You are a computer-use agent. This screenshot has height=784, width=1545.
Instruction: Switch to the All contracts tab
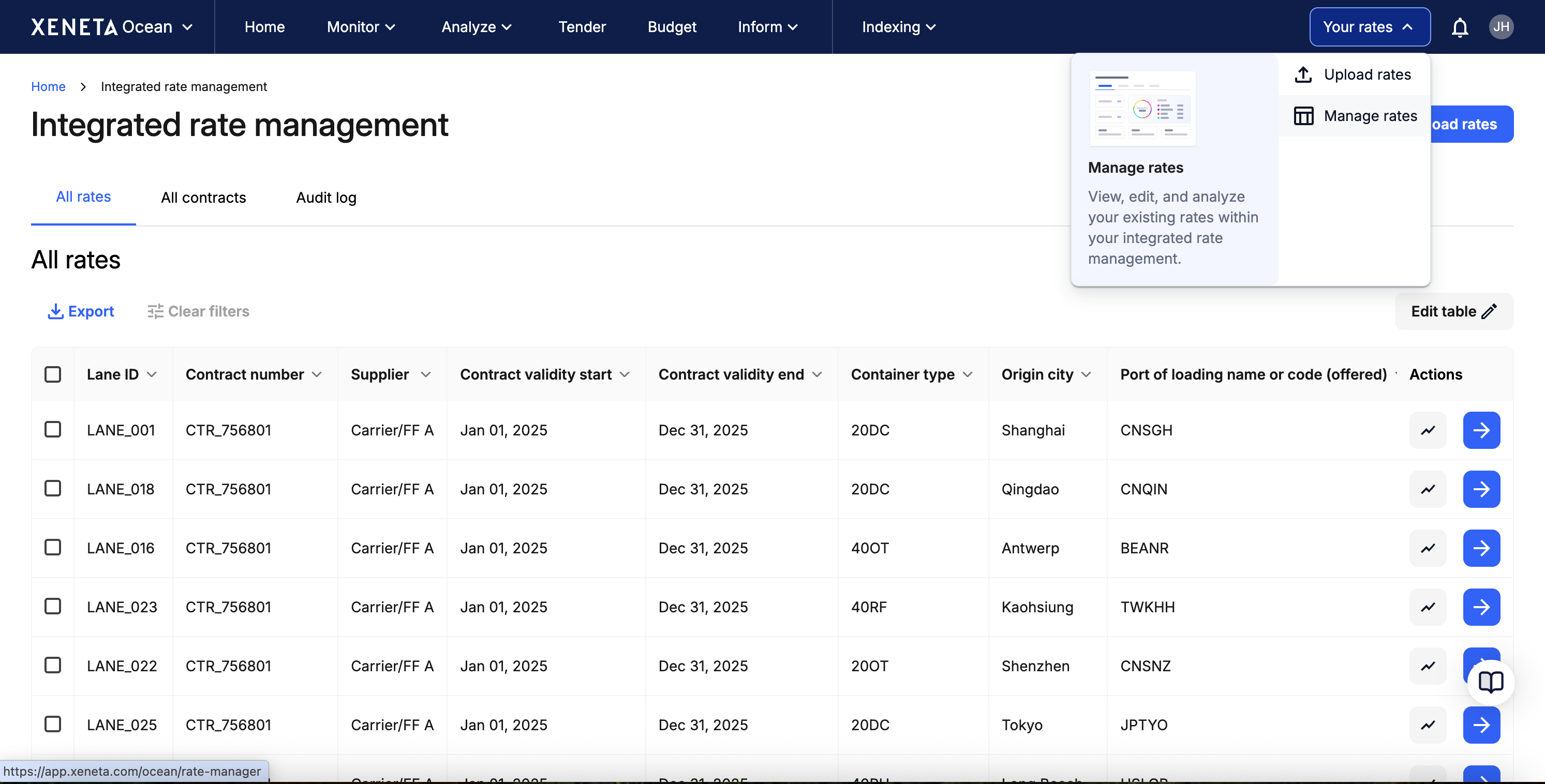click(x=203, y=198)
